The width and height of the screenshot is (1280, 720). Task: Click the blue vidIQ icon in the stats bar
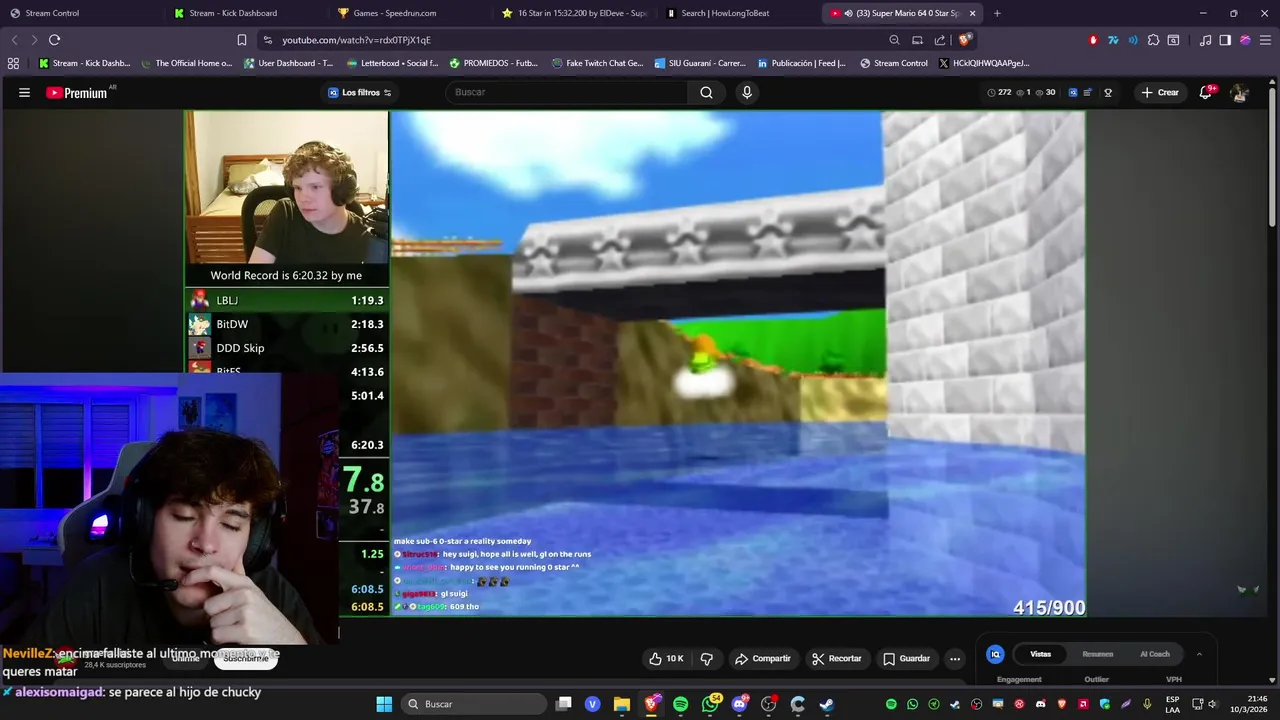1073,92
